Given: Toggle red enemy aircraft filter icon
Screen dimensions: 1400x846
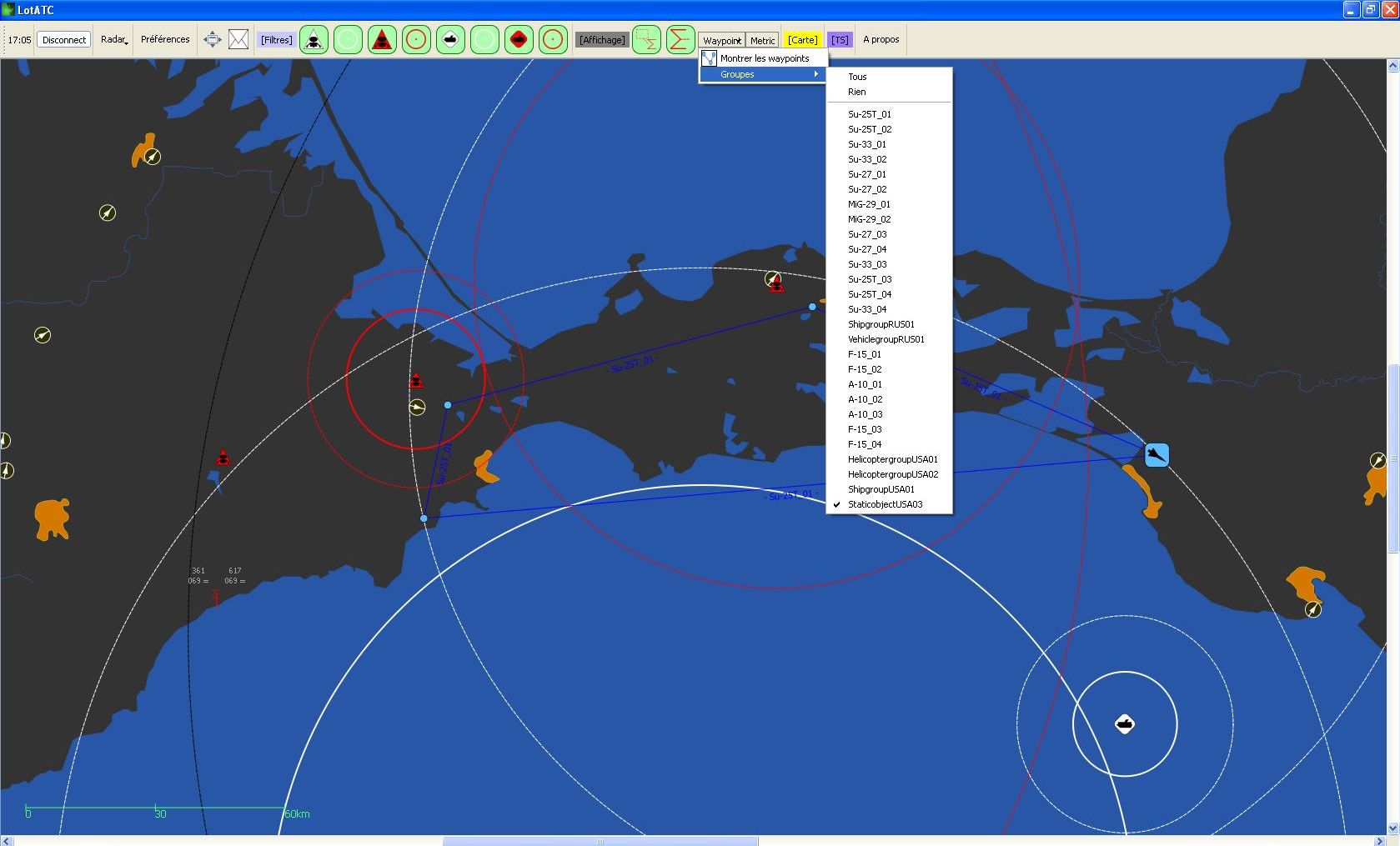Looking at the screenshot, I should [382, 39].
